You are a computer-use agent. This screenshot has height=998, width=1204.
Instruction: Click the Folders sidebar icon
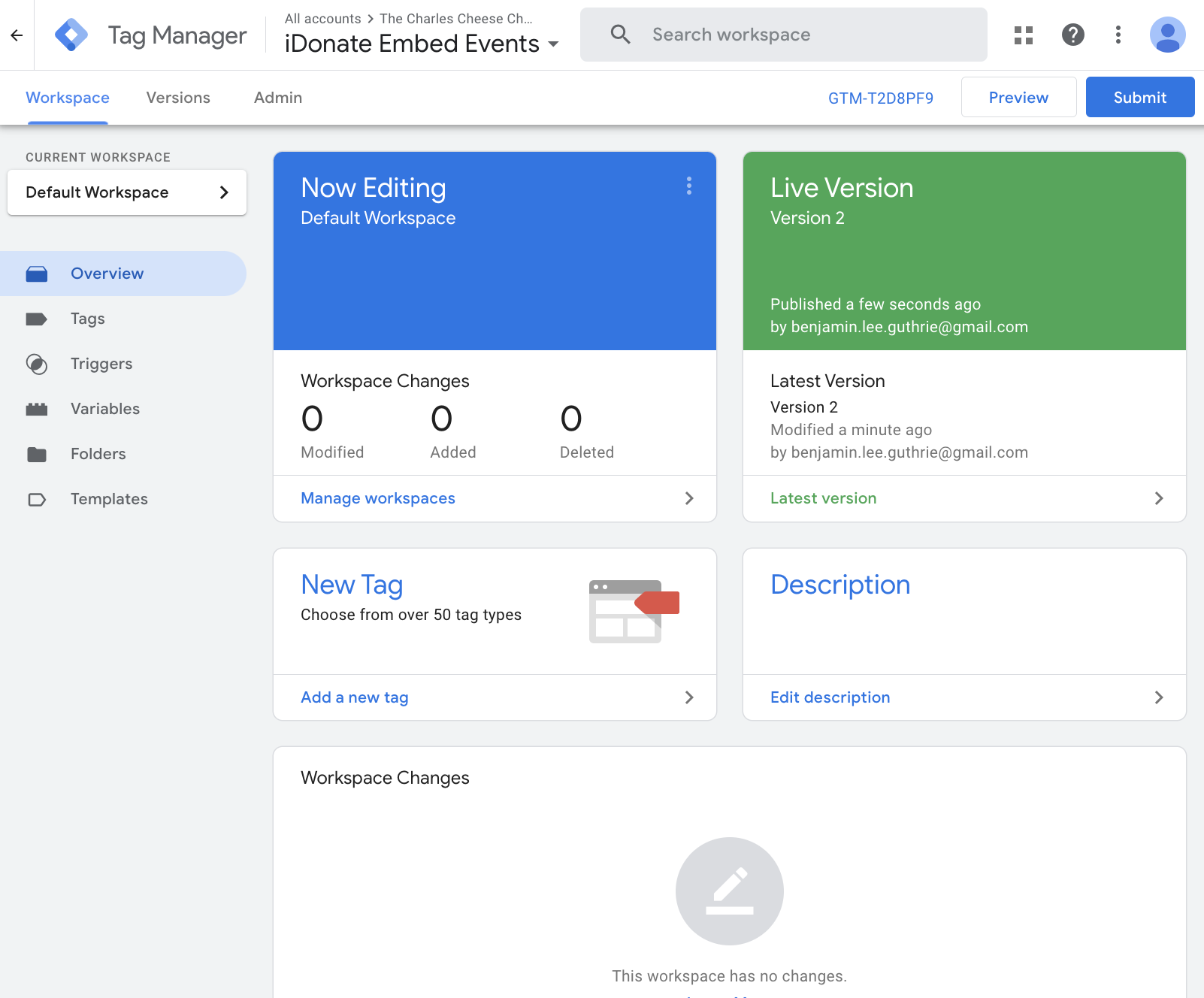click(37, 454)
